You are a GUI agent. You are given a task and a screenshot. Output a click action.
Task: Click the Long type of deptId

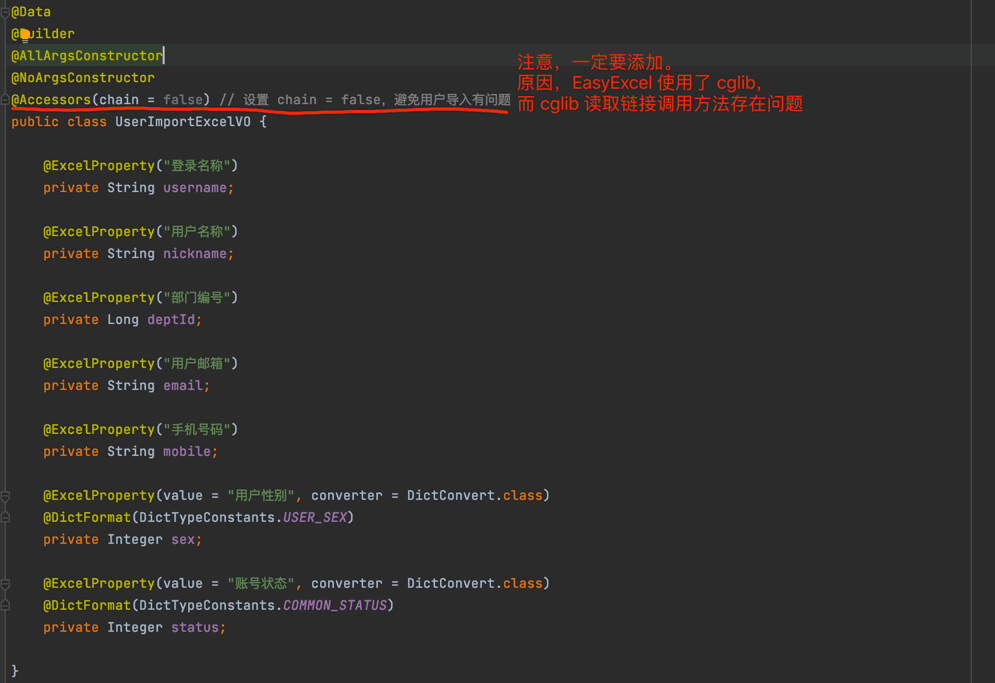(x=122, y=319)
